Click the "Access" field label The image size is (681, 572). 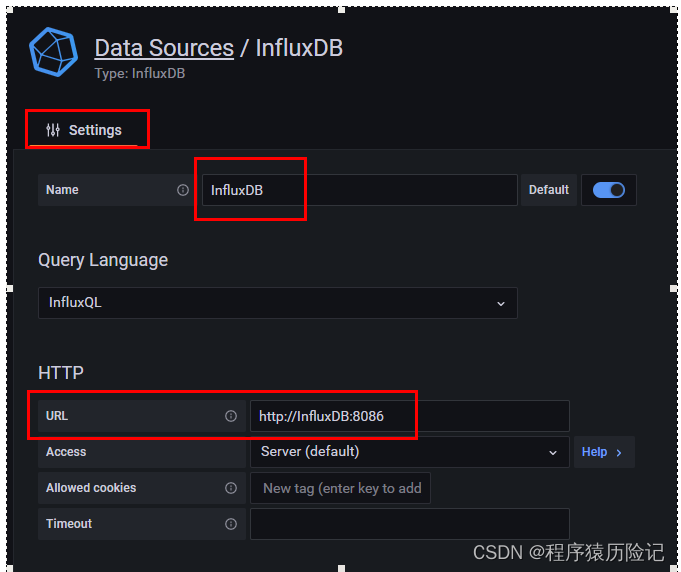[x=66, y=452]
